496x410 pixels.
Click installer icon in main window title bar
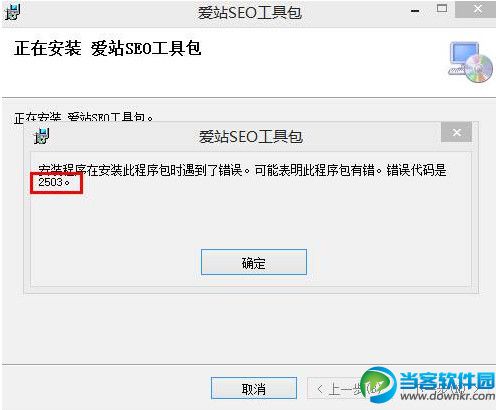pyautogui.click(x=12, y=12)
